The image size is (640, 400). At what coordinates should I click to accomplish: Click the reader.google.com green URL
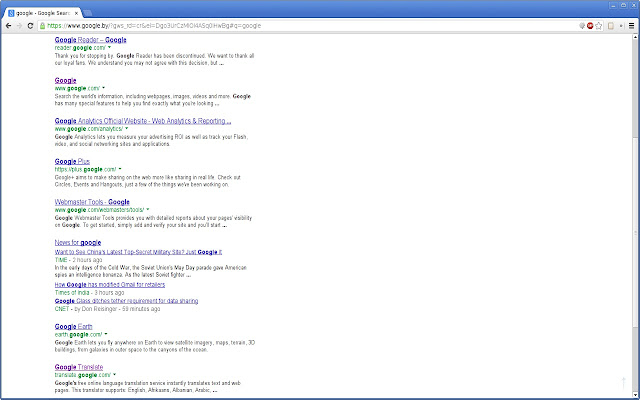tap(80, 48)
